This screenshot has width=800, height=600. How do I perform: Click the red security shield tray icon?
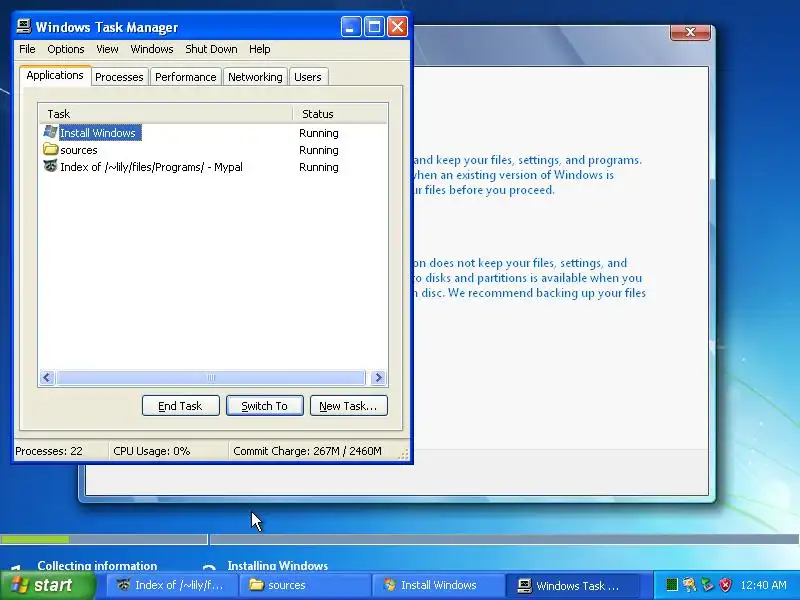[726, 585]
